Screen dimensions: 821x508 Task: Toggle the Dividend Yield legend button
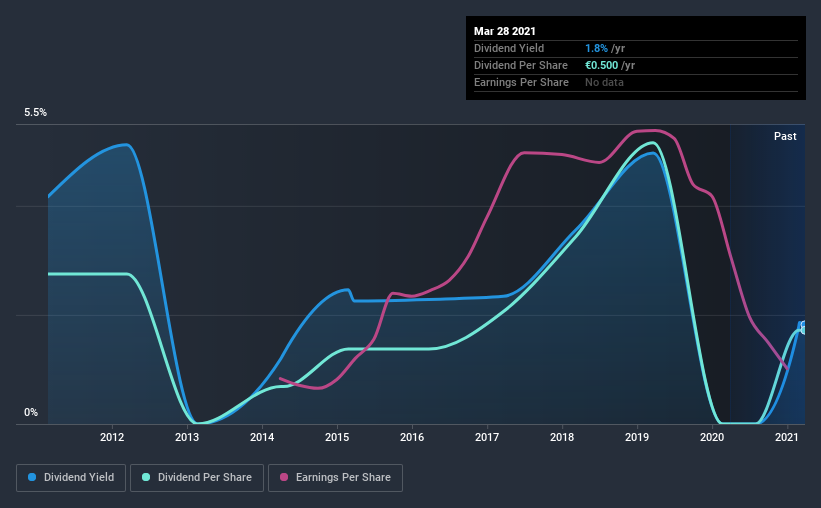(71, 478)
